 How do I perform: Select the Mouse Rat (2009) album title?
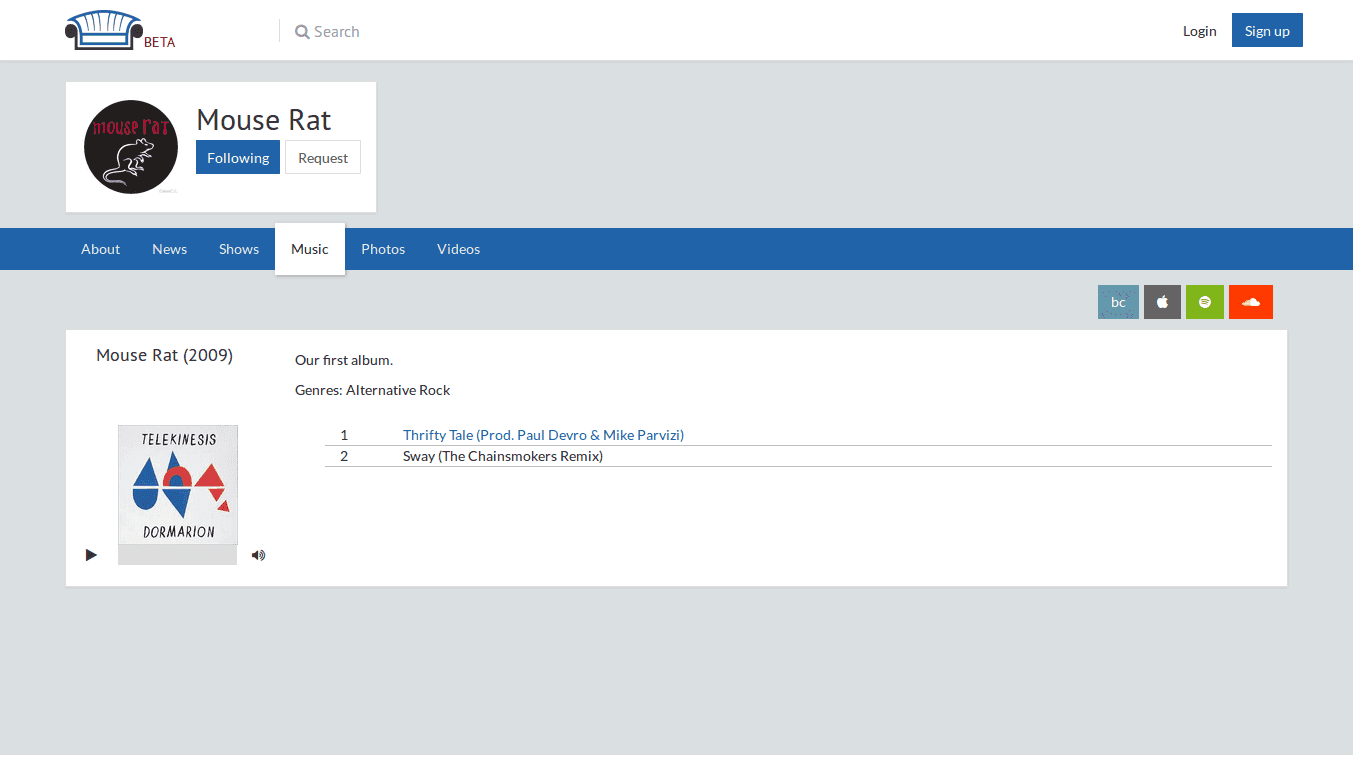coord(165,355)
